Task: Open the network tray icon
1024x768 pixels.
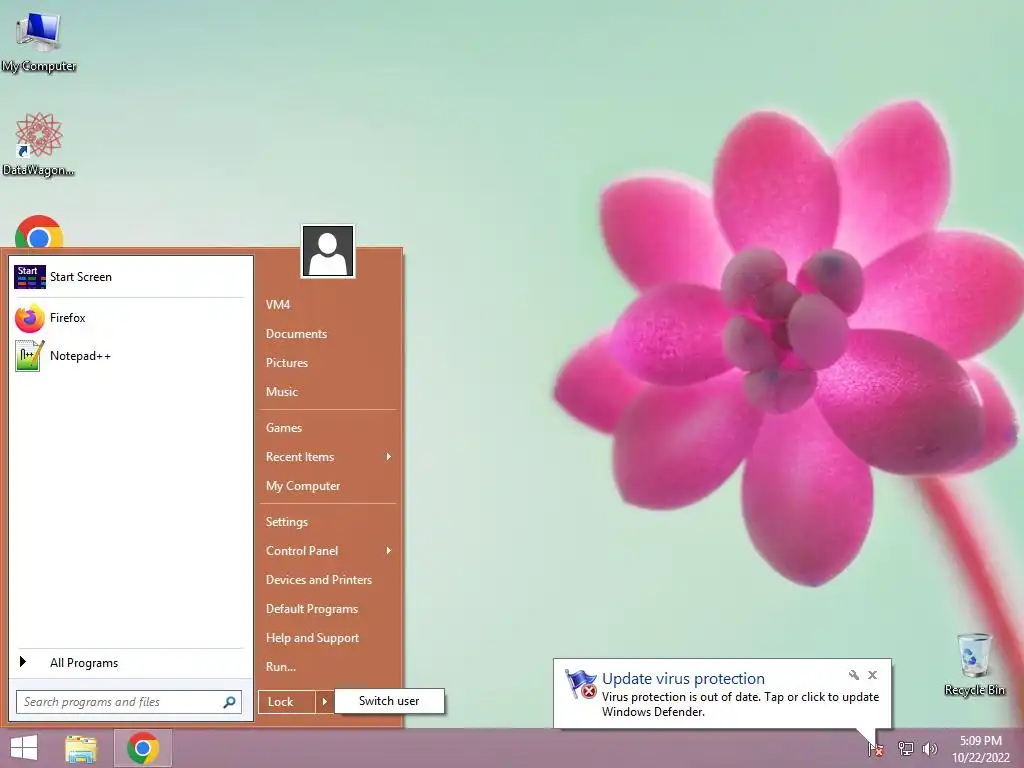Action: [905, 748]
